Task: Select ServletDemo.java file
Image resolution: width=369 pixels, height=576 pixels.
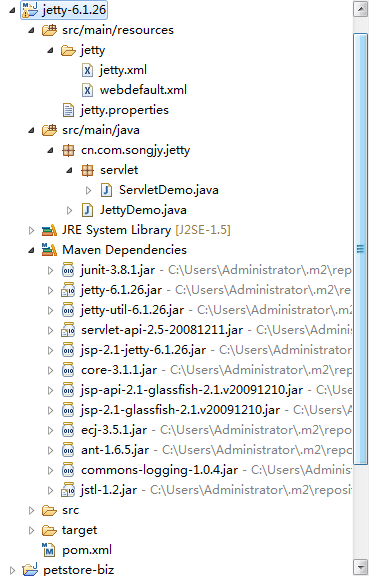Action: 169,190
